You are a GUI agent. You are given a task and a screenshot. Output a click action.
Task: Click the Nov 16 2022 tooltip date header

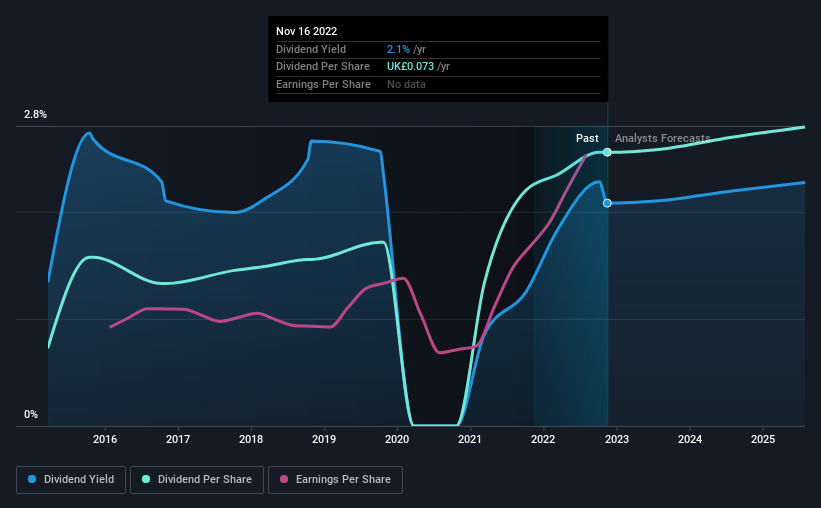306,31
